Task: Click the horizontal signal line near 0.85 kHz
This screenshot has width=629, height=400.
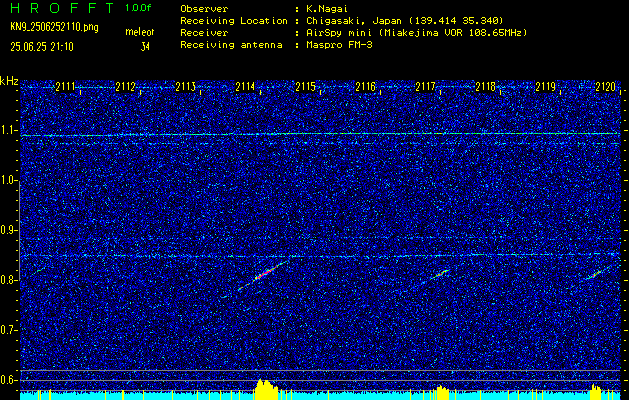Action: (x=320, y=255)
